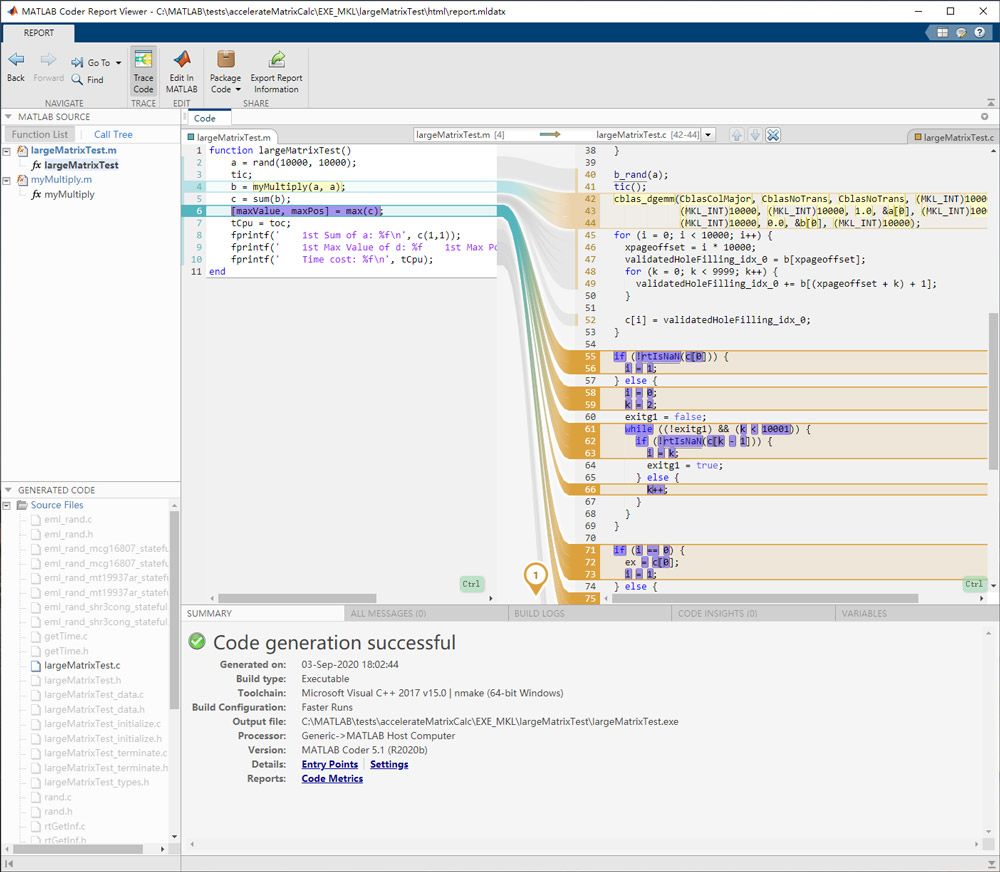Open Edit In MATLAB

(181, 70)
